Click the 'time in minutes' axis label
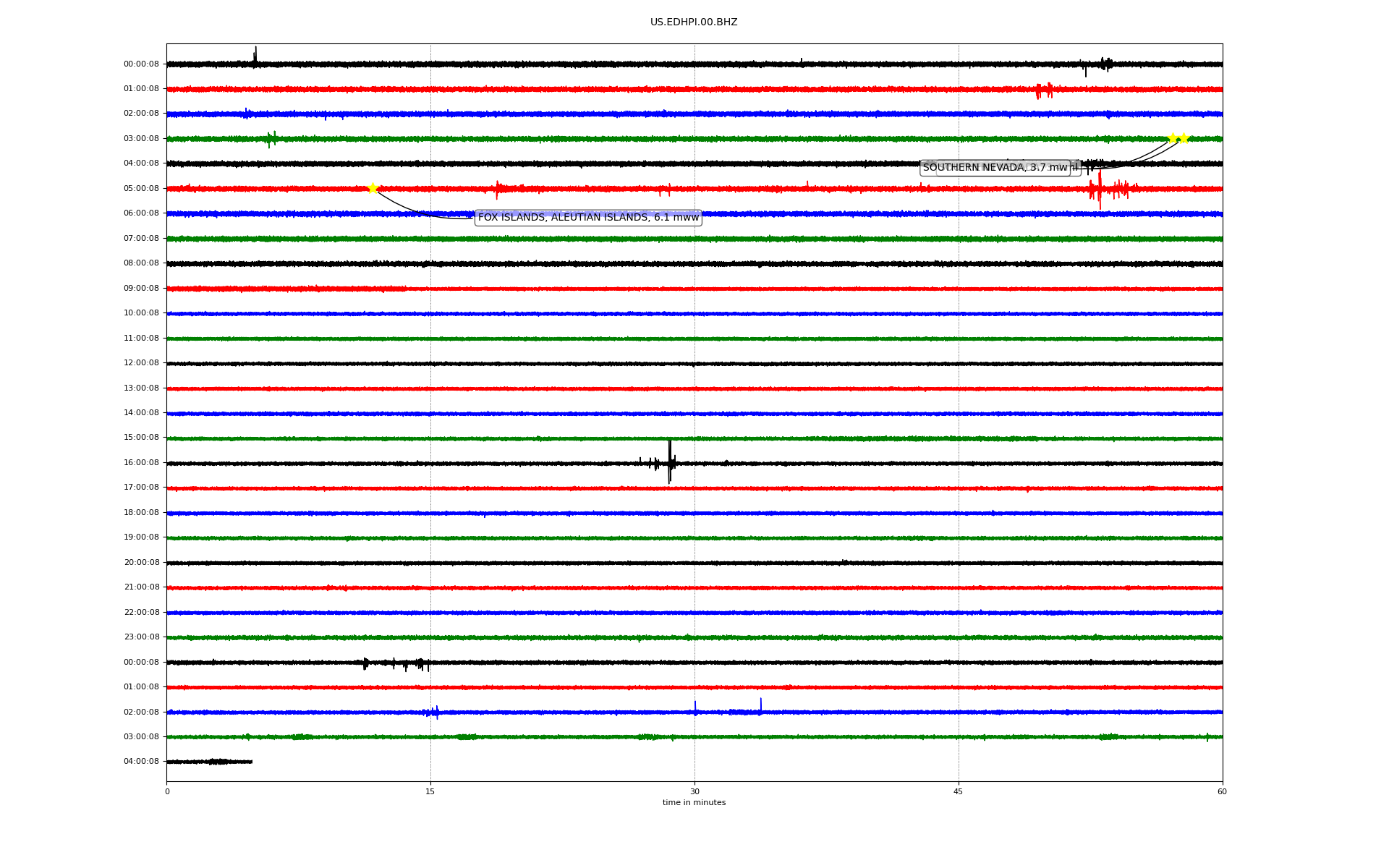 [694, 803]
